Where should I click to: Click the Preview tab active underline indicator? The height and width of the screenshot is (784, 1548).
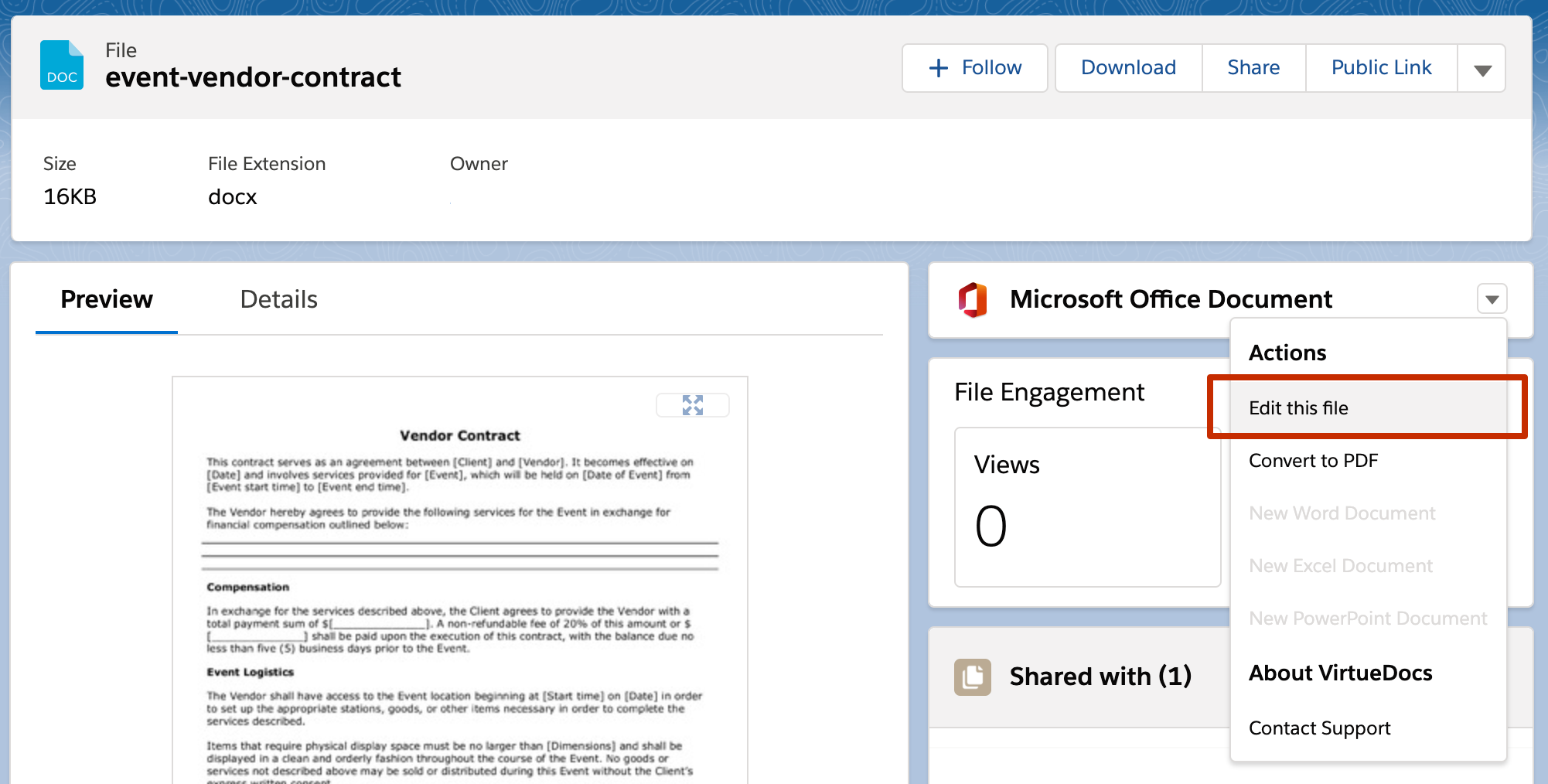pos(107,332)
